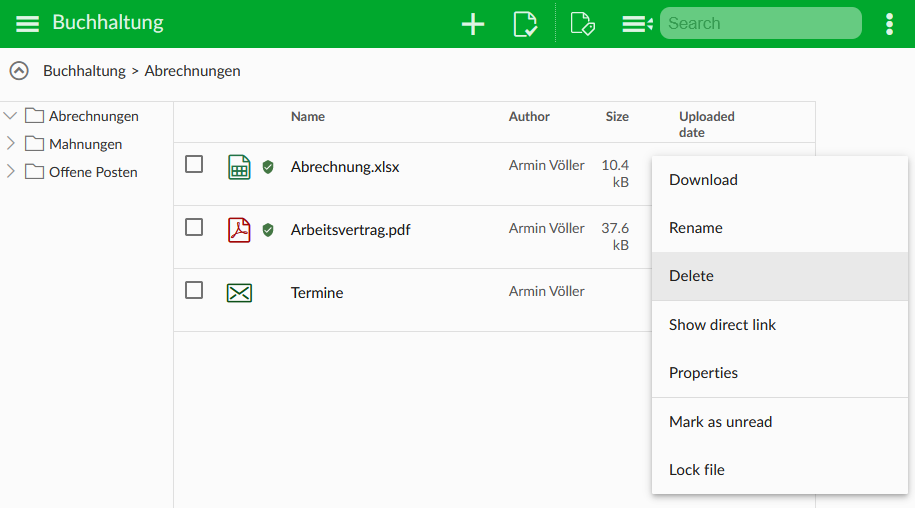Tick the checkbox for Termine

pos(194,290)
